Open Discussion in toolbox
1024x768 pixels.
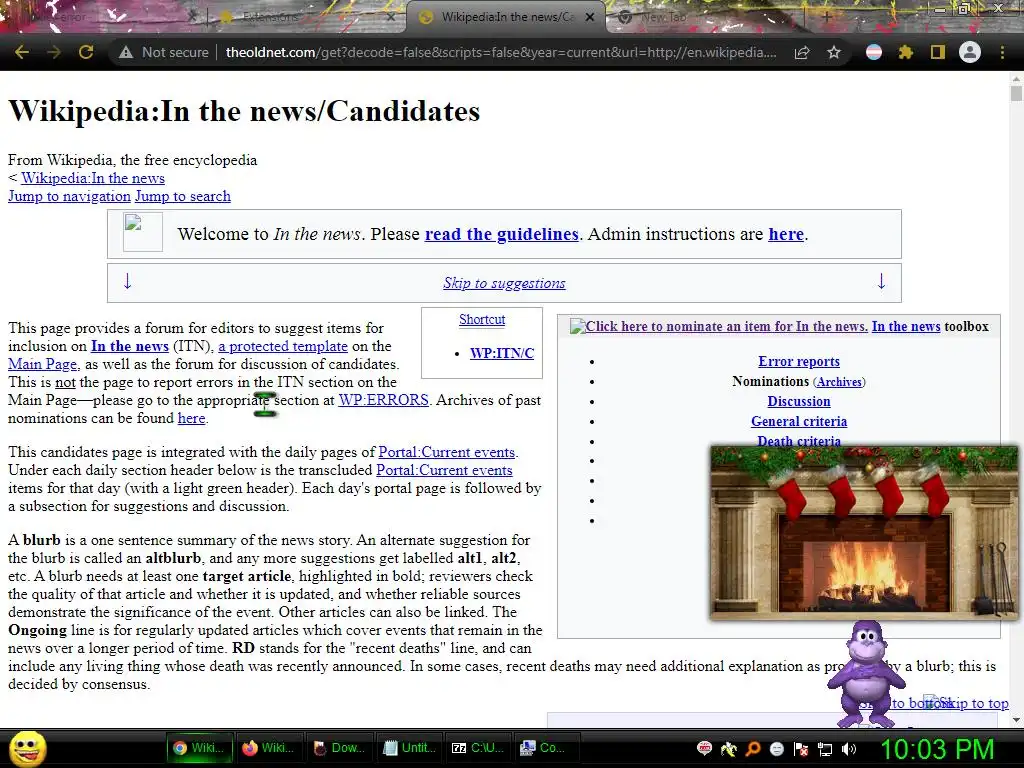(x=799, y=401)
